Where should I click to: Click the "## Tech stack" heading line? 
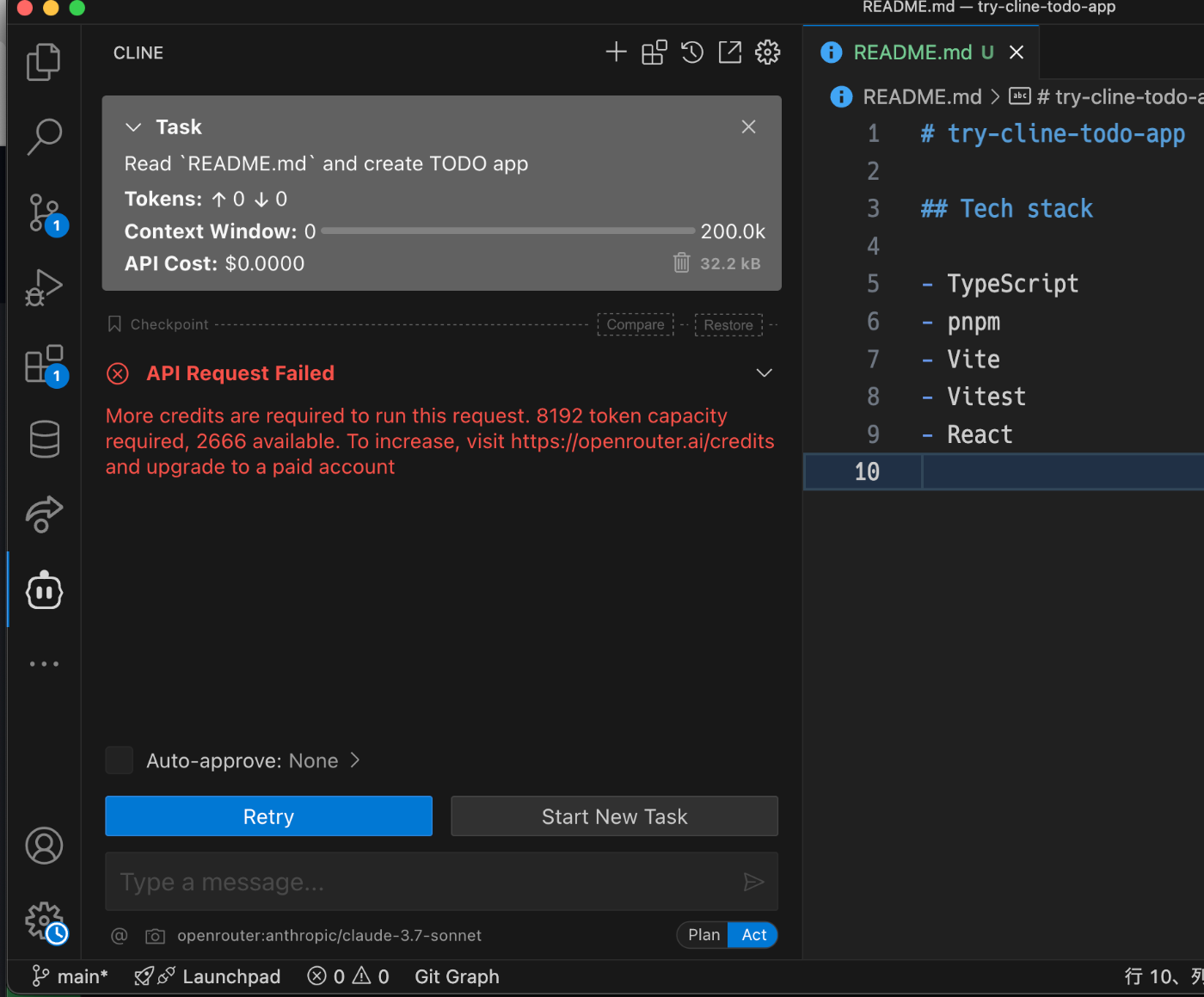[x=1007, y=209]
